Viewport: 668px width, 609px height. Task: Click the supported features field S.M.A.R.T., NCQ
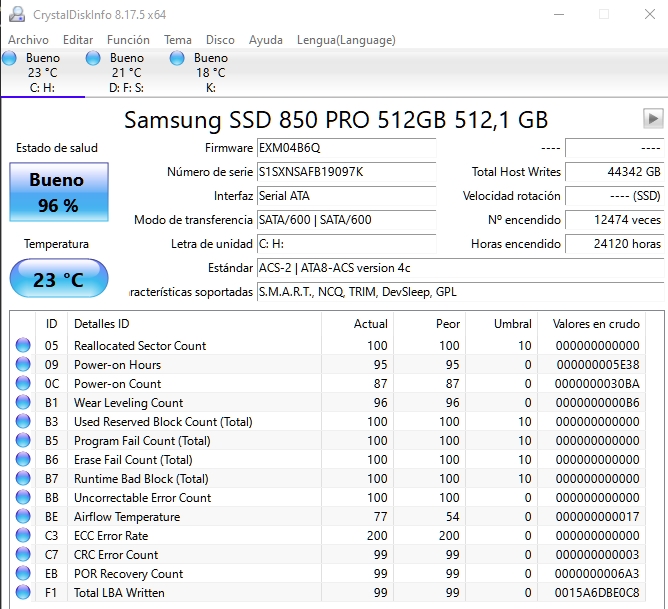click(461, 292)
